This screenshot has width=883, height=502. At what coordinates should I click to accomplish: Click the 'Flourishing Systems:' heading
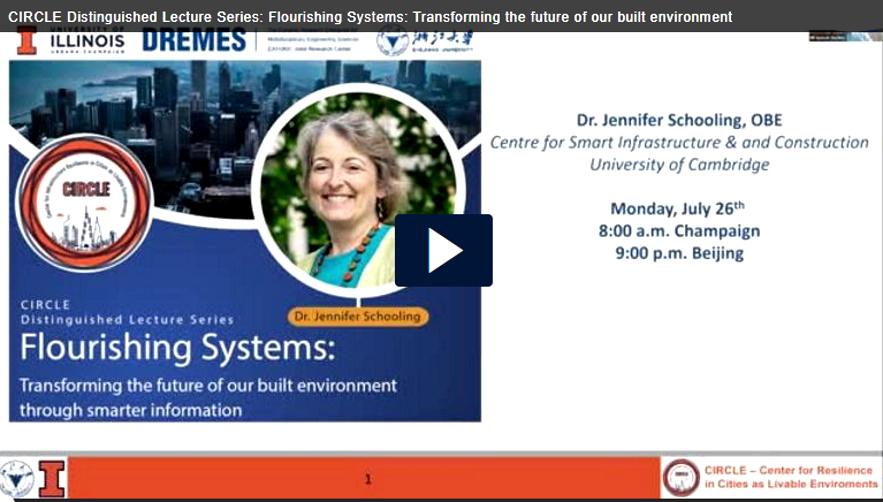point(177,348)
